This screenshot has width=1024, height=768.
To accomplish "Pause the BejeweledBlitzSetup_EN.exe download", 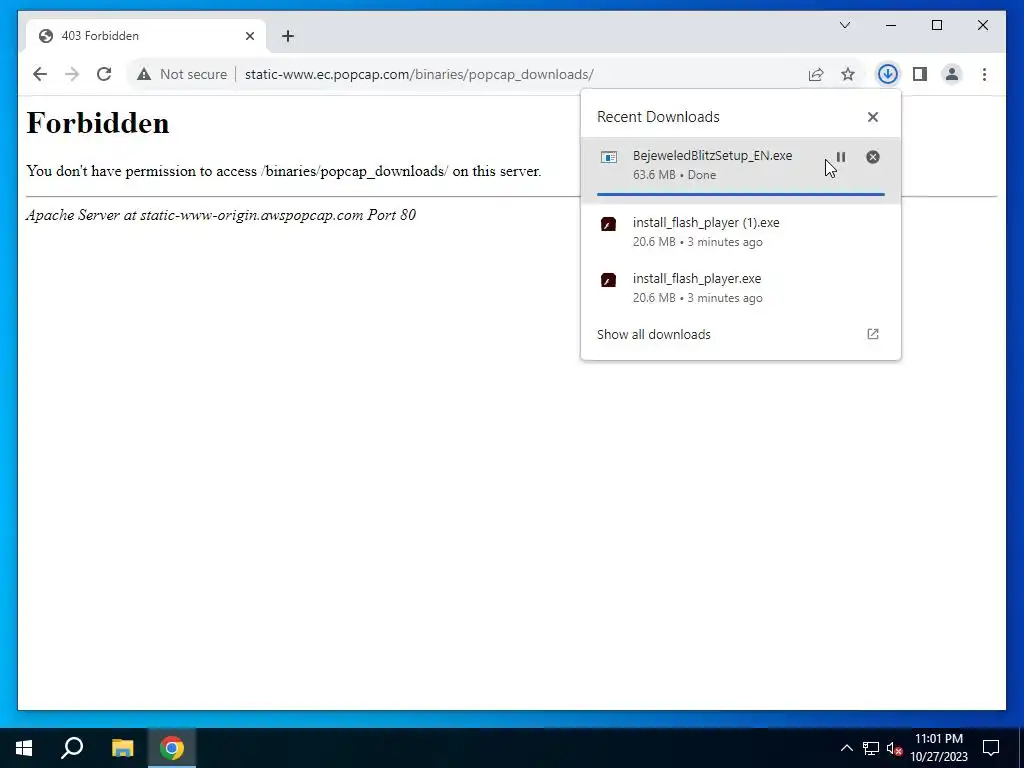I will pos(841,157).
